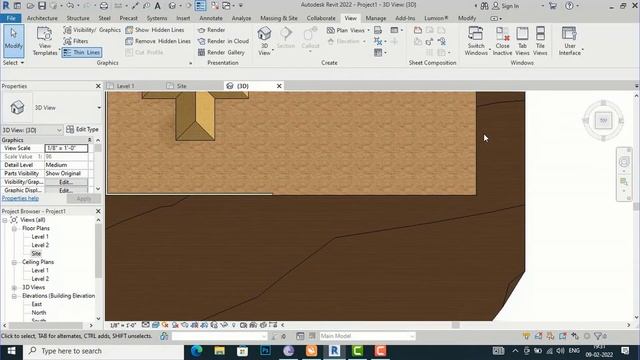Image resolution: width=640 pixels, height=360 pixels.
Task: Open the Manage ribbon tab
Action: [x=376, y=18]
